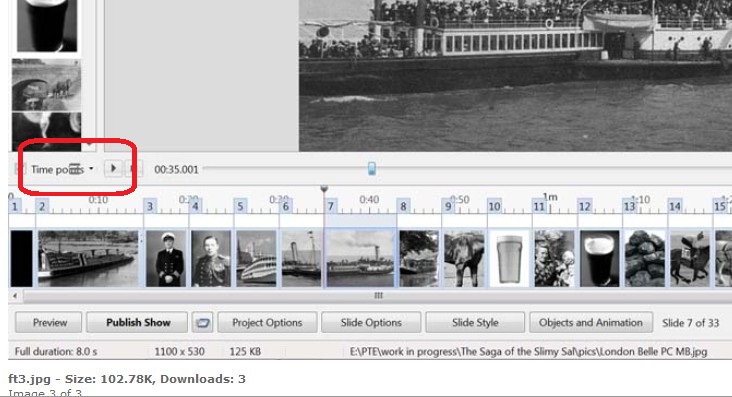Select the people portrait slide 11 thumbnail
This screenshot has height=397, width=732.
[x=554, y=258]
